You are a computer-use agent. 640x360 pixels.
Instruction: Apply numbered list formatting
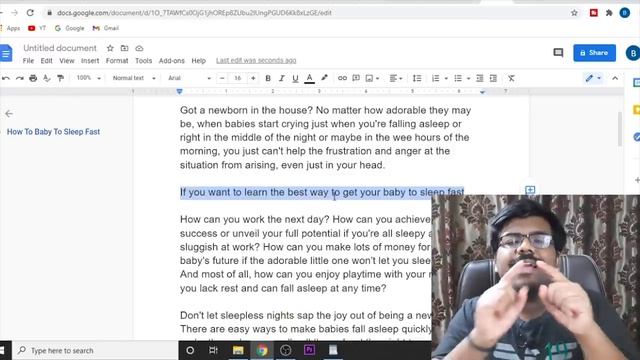point(436,78)
